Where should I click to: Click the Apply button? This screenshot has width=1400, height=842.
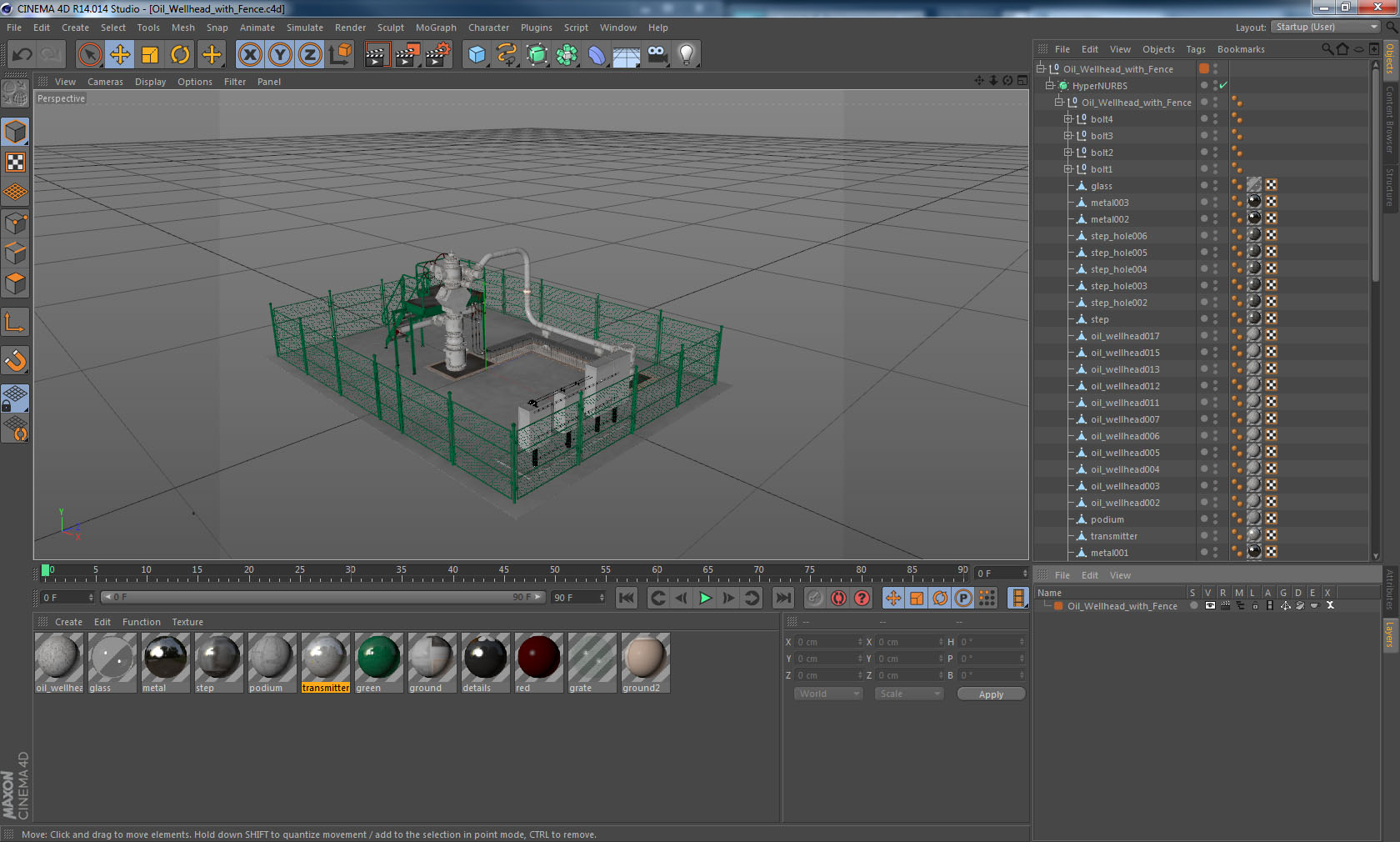pyautogui.click(x=991, y=694)
